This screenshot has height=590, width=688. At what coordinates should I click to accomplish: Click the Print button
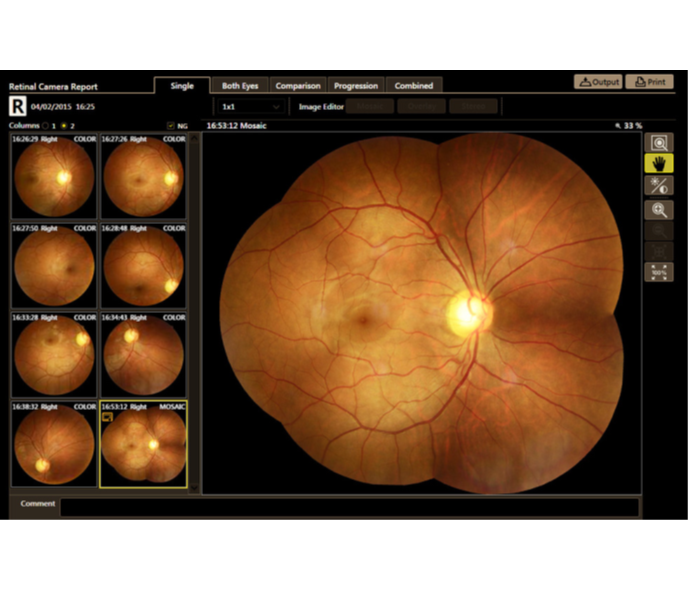pyautogui.click(x=649, y=82)
